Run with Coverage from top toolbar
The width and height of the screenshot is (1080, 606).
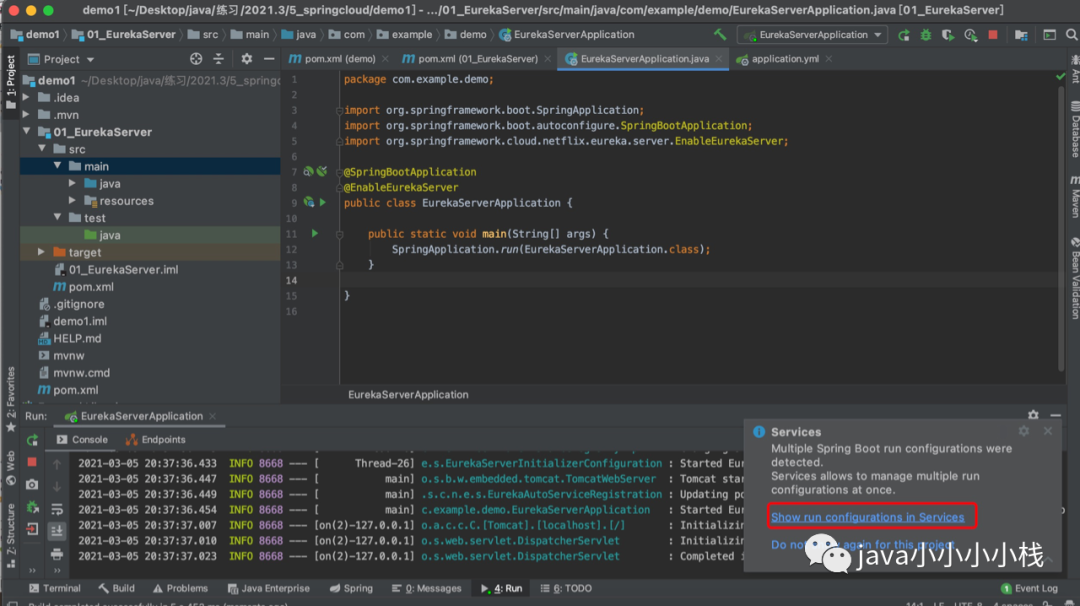948,35
